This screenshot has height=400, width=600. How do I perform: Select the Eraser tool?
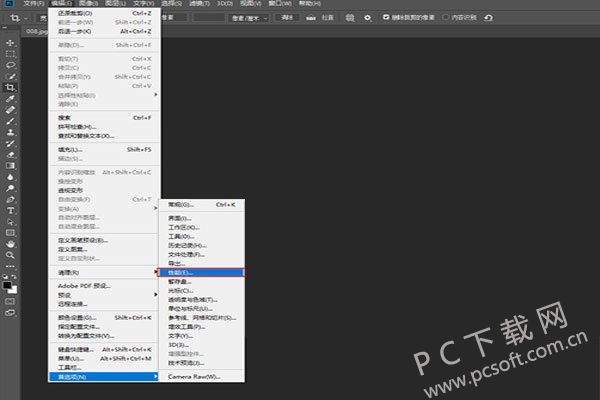10,155
